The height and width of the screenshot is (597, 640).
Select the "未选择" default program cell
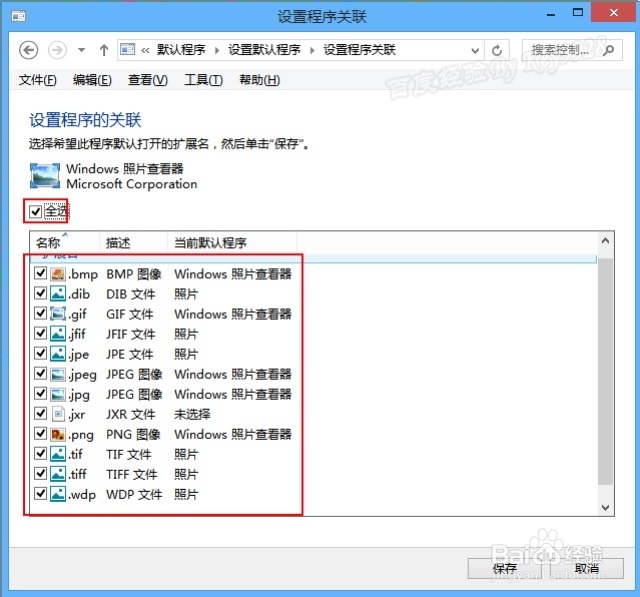[192, 414]
